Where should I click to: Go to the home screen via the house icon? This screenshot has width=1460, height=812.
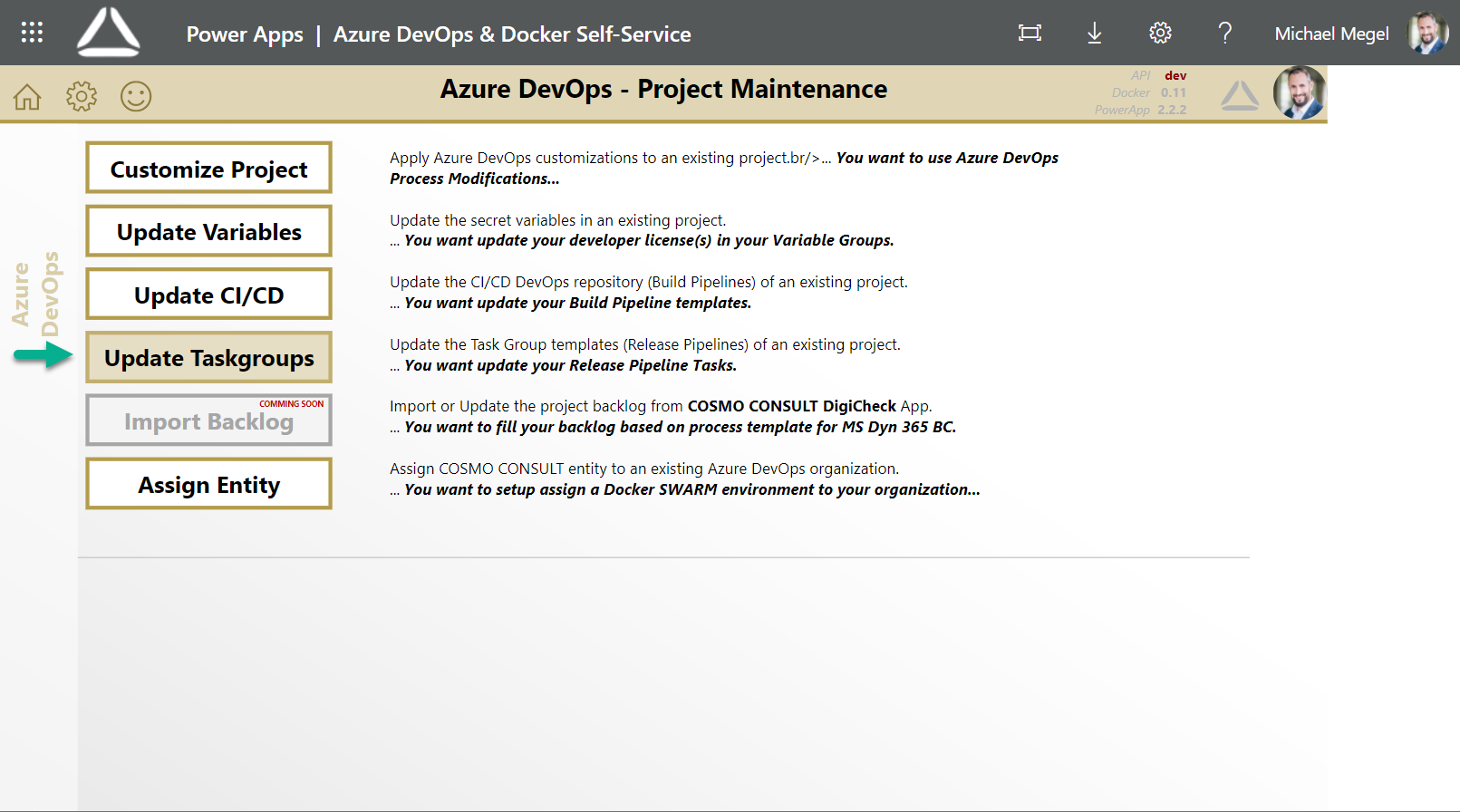27,96
